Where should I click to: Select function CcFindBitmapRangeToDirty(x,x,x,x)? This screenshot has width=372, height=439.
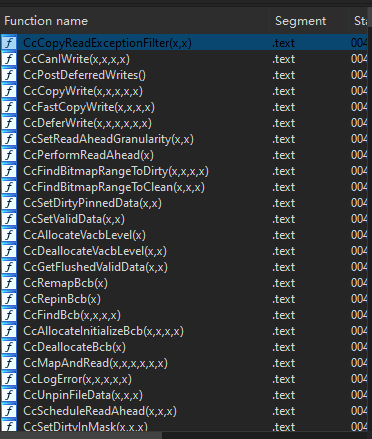tap(116, 171)
